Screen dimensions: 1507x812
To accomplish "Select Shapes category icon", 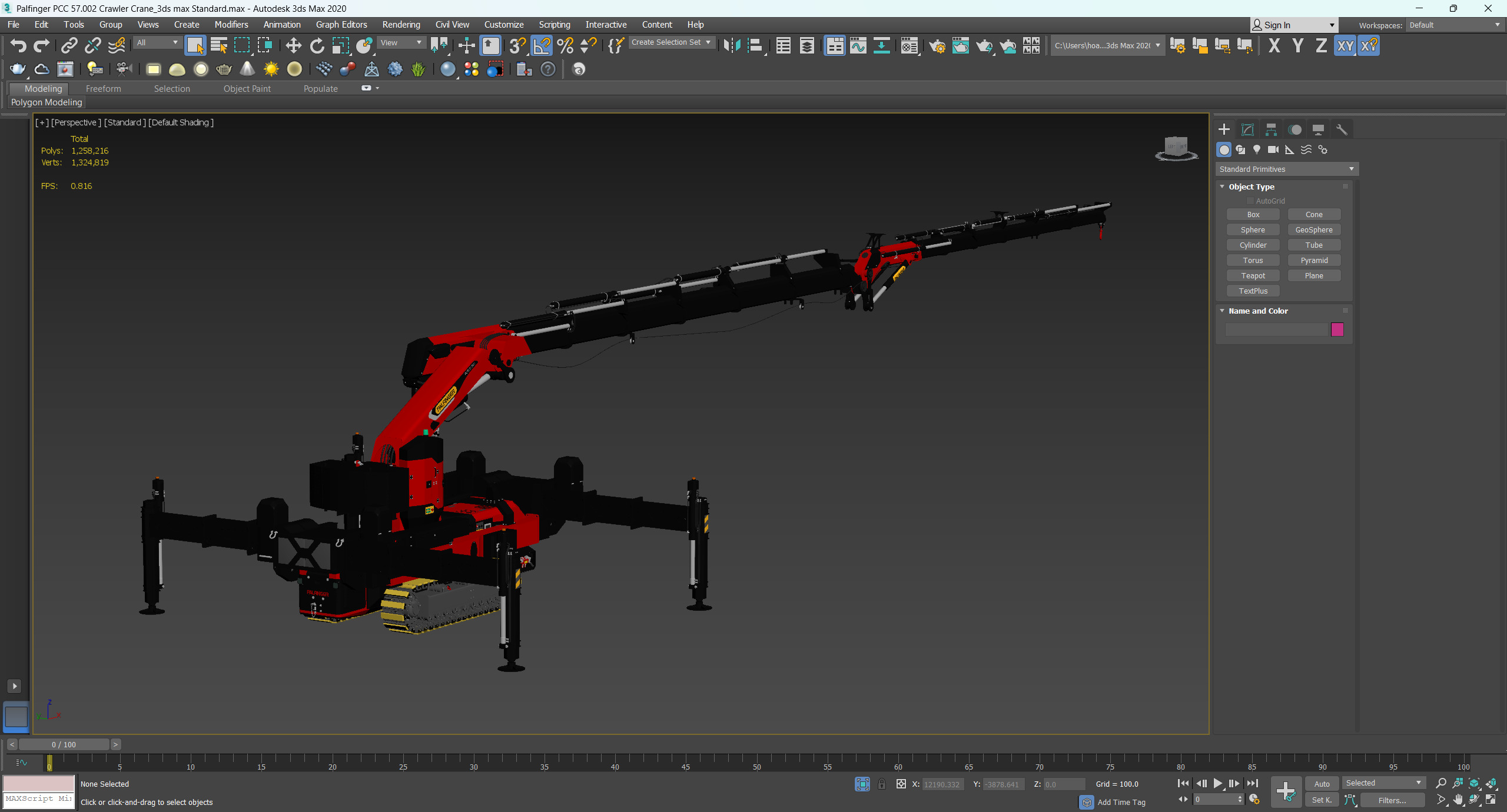I will pos(1240,149).
